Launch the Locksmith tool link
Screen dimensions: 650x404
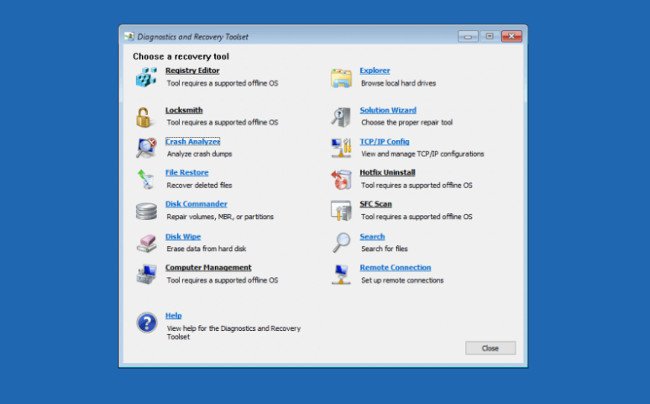click(184, 110)
